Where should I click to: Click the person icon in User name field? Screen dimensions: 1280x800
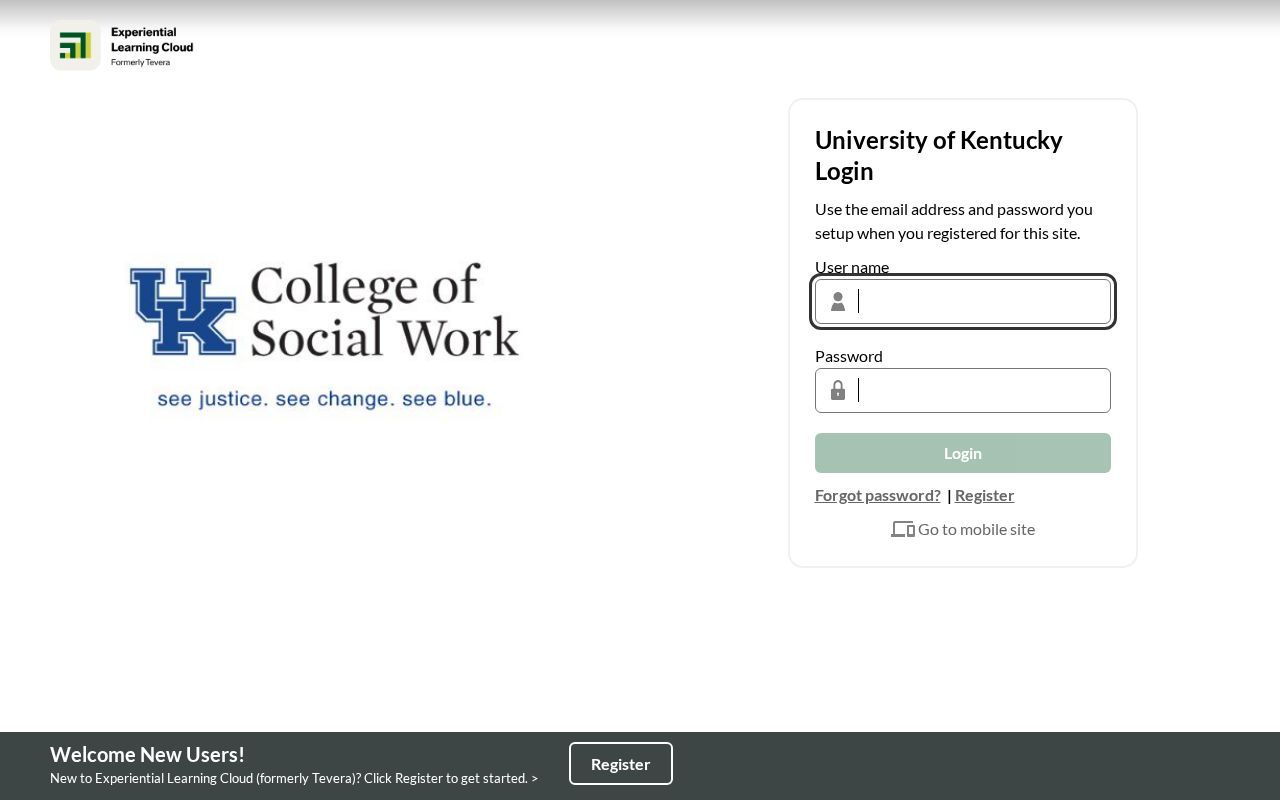838,301
